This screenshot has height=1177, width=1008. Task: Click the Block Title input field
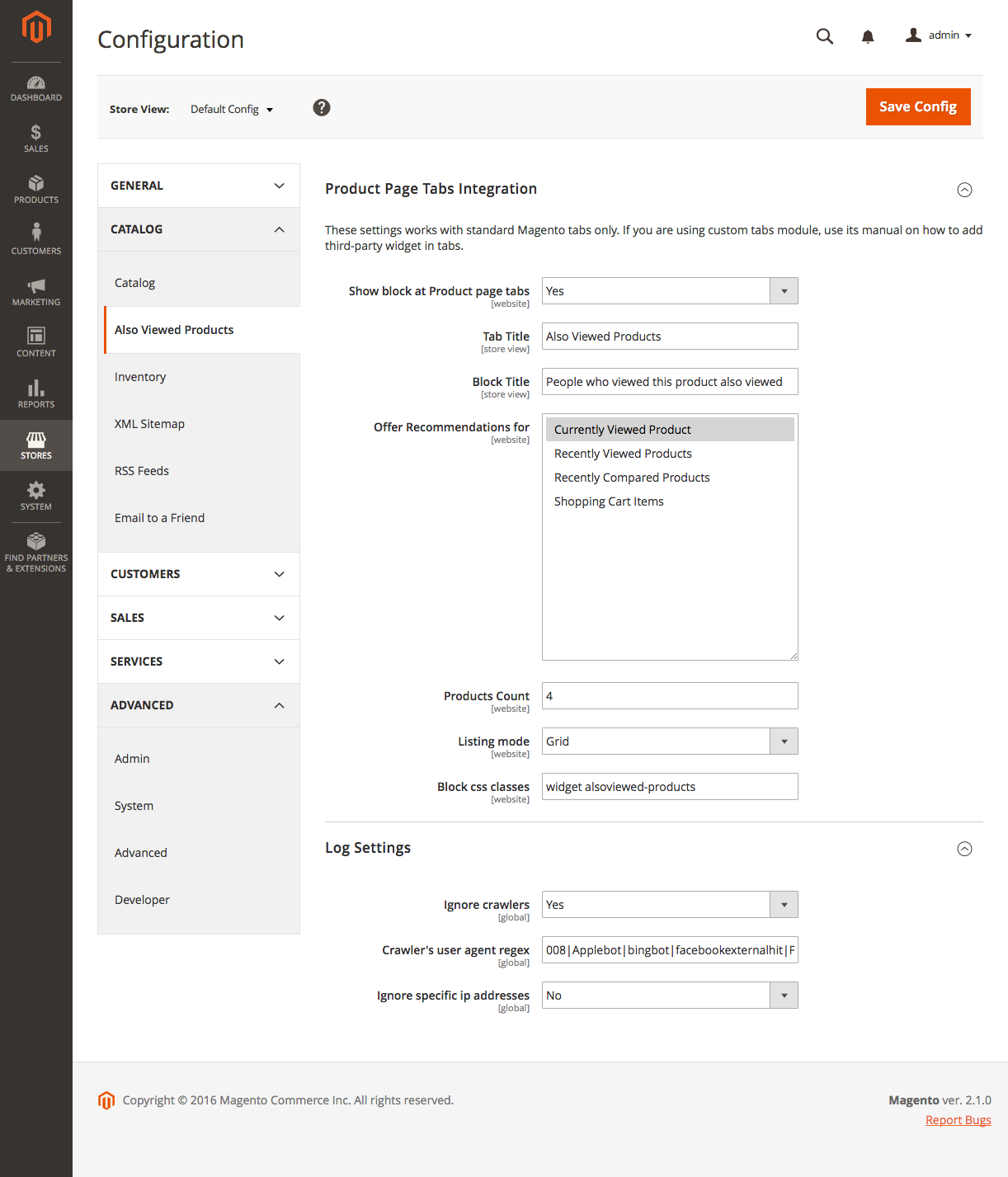670,382
